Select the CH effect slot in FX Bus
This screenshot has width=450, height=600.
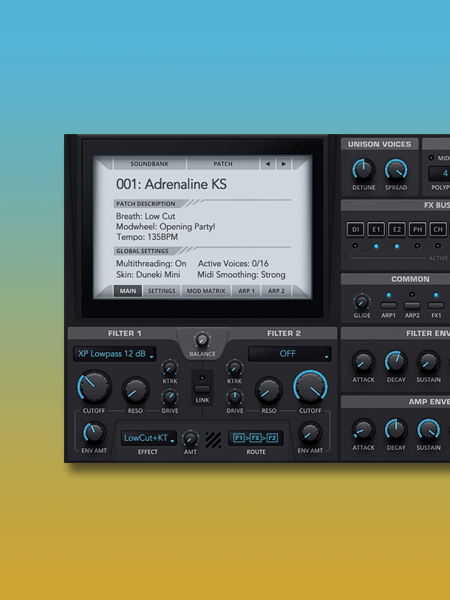pos(438,229)
